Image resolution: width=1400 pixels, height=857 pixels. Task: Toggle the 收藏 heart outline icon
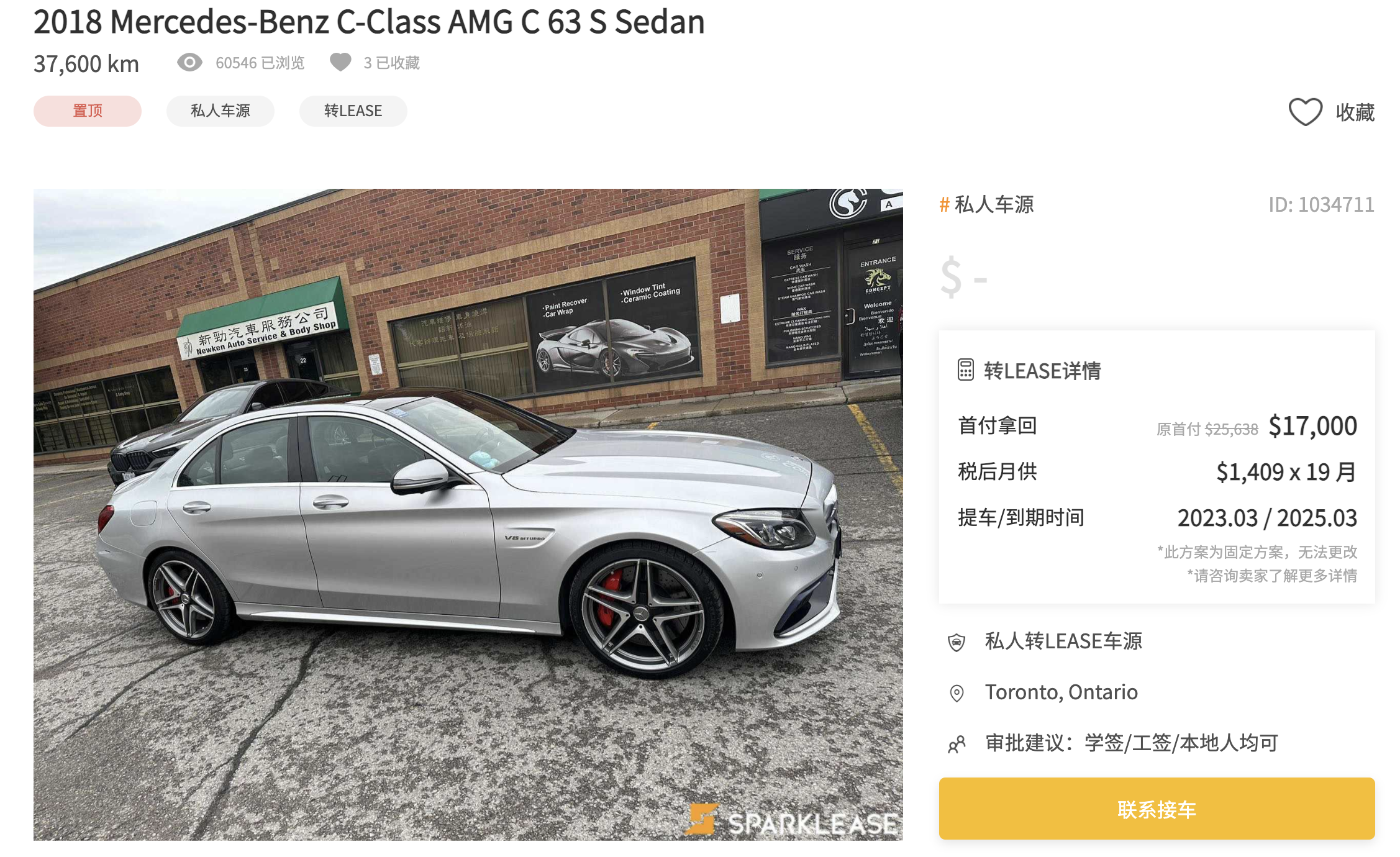[1305, 112]
